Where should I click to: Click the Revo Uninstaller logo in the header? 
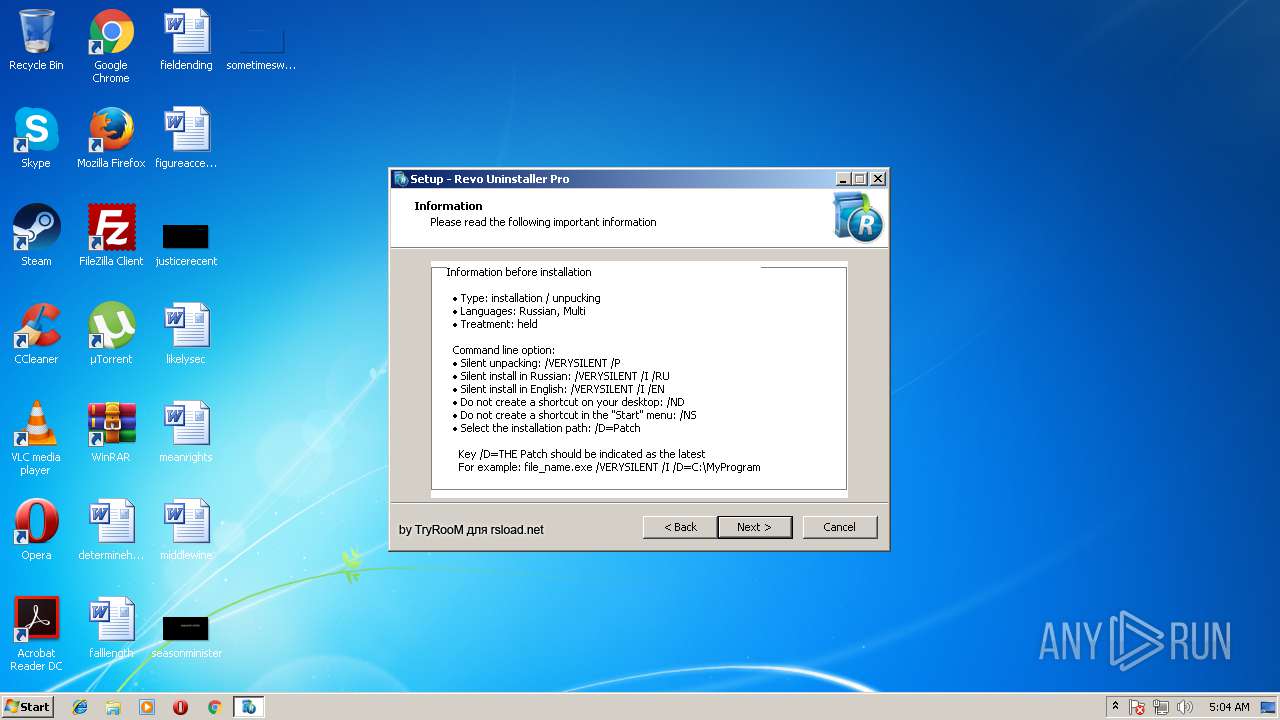click(x=858, y=217)
